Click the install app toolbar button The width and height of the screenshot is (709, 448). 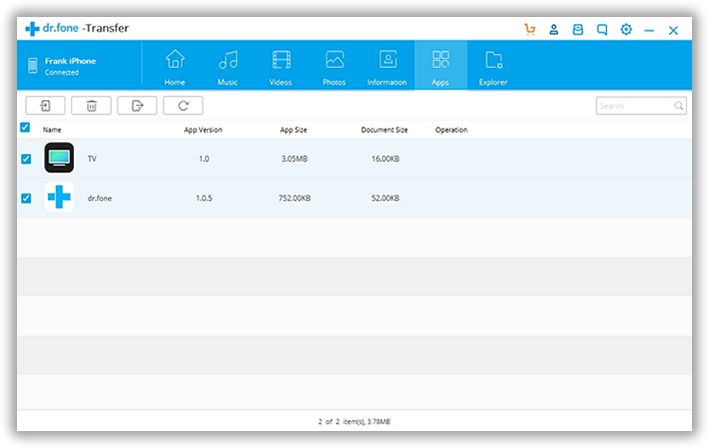tap(45, 106)
